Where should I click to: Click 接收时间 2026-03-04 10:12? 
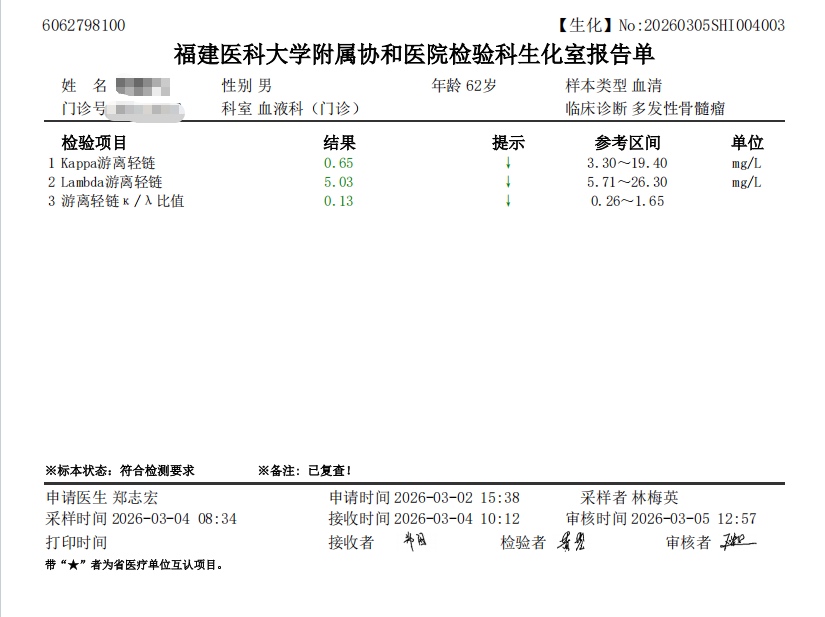(424, 519)
